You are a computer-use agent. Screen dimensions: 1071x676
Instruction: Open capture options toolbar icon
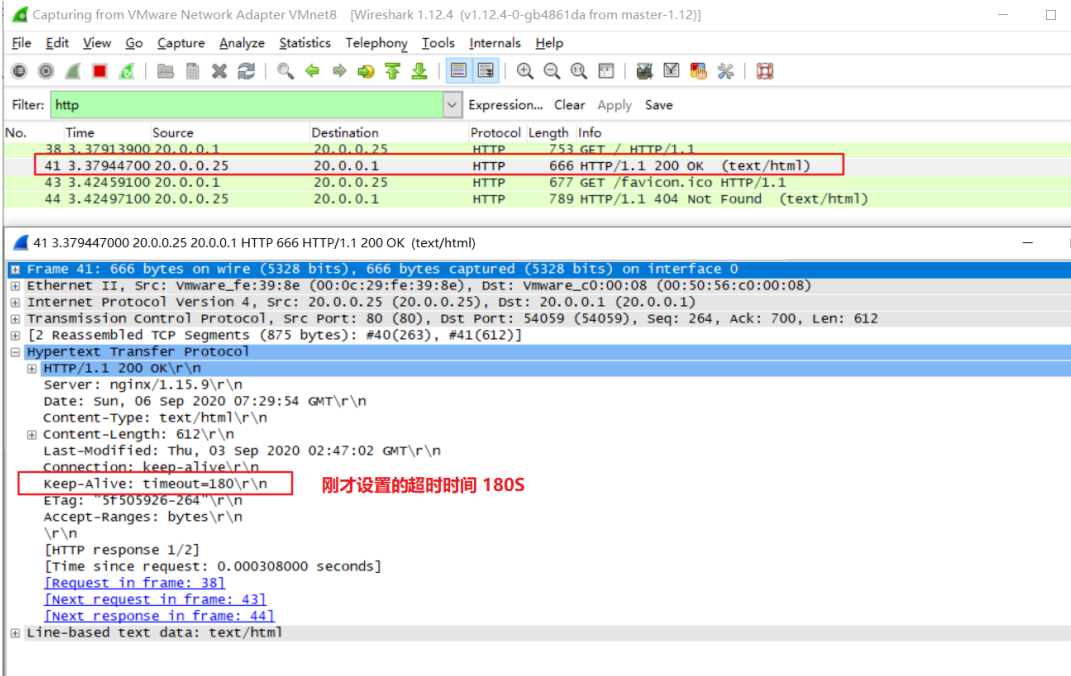coord(46,71)
